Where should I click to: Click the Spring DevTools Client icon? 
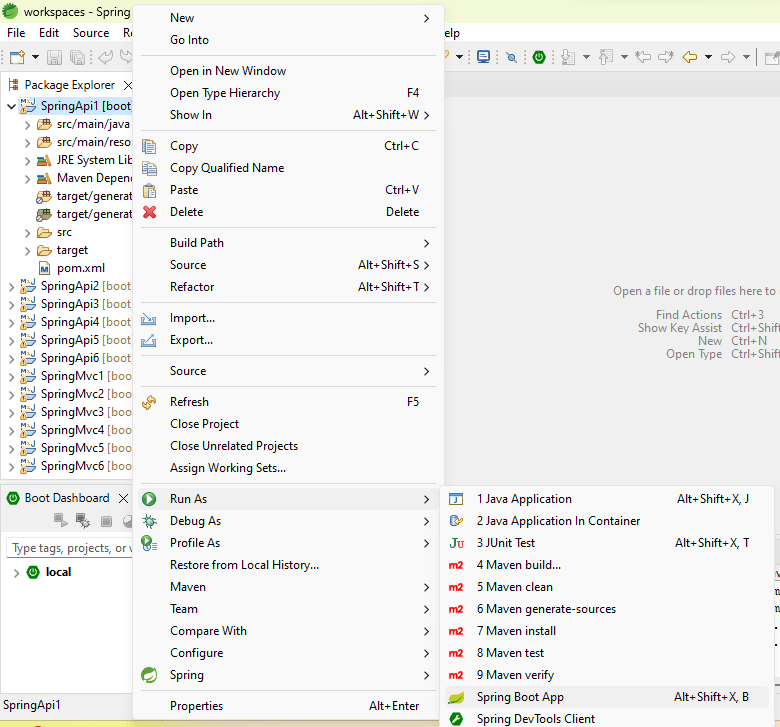[x=456, y=719]
